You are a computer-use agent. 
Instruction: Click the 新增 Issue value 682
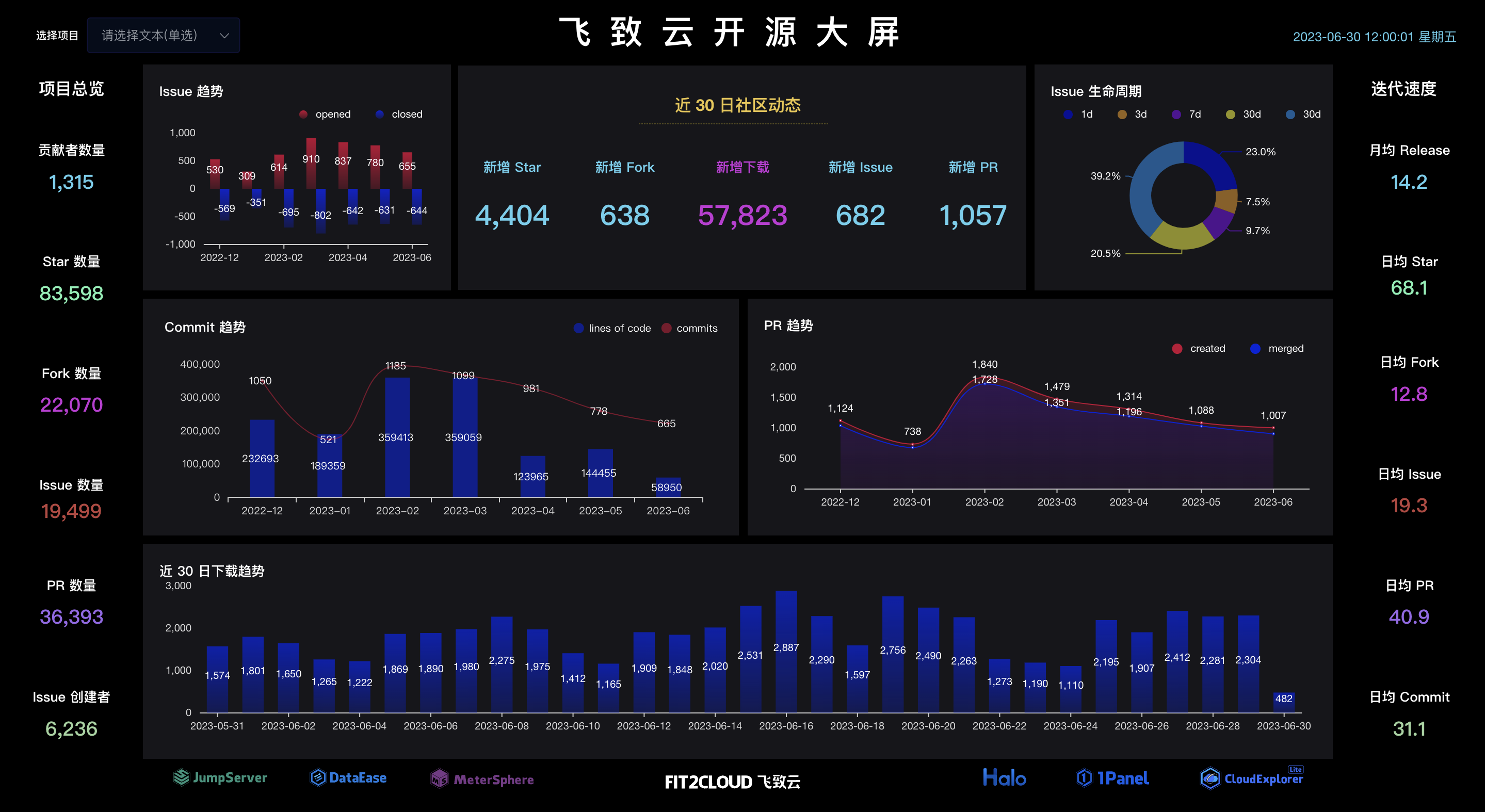(860, 215)
